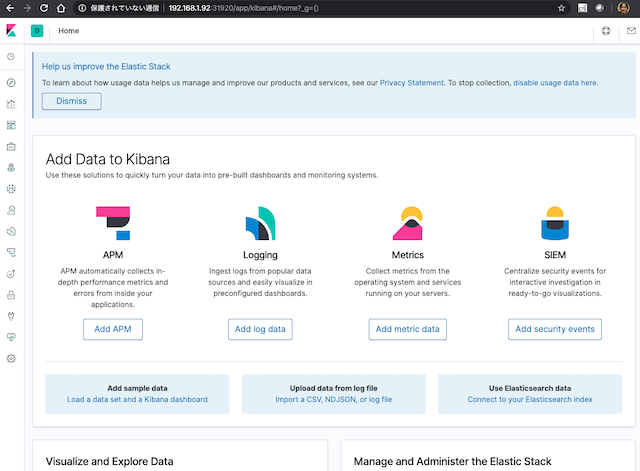Click the browser forward arrow

point(27,8)
